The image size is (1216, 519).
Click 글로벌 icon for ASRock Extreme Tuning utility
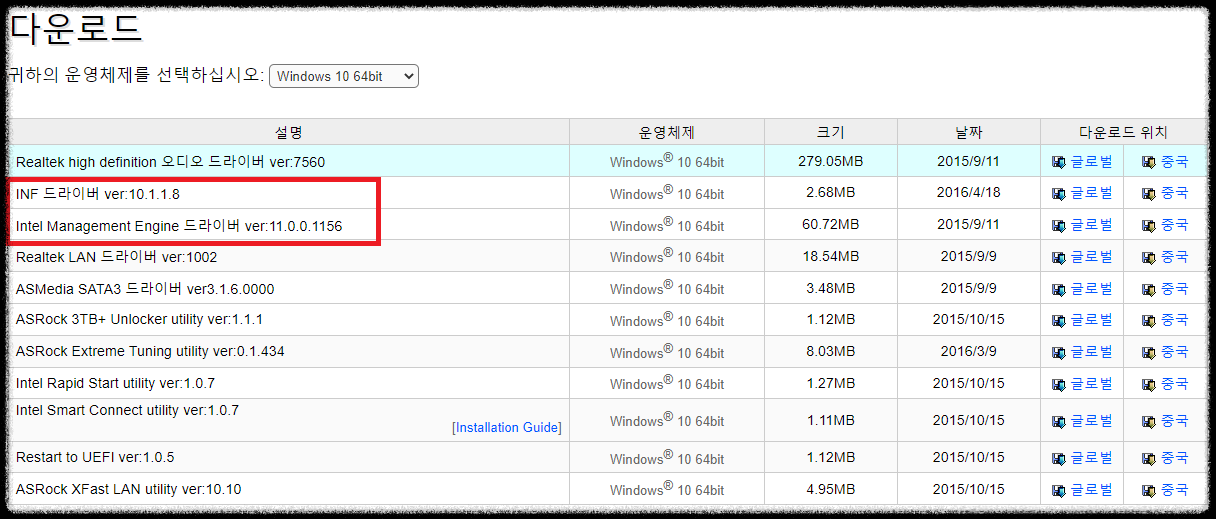1059,352
